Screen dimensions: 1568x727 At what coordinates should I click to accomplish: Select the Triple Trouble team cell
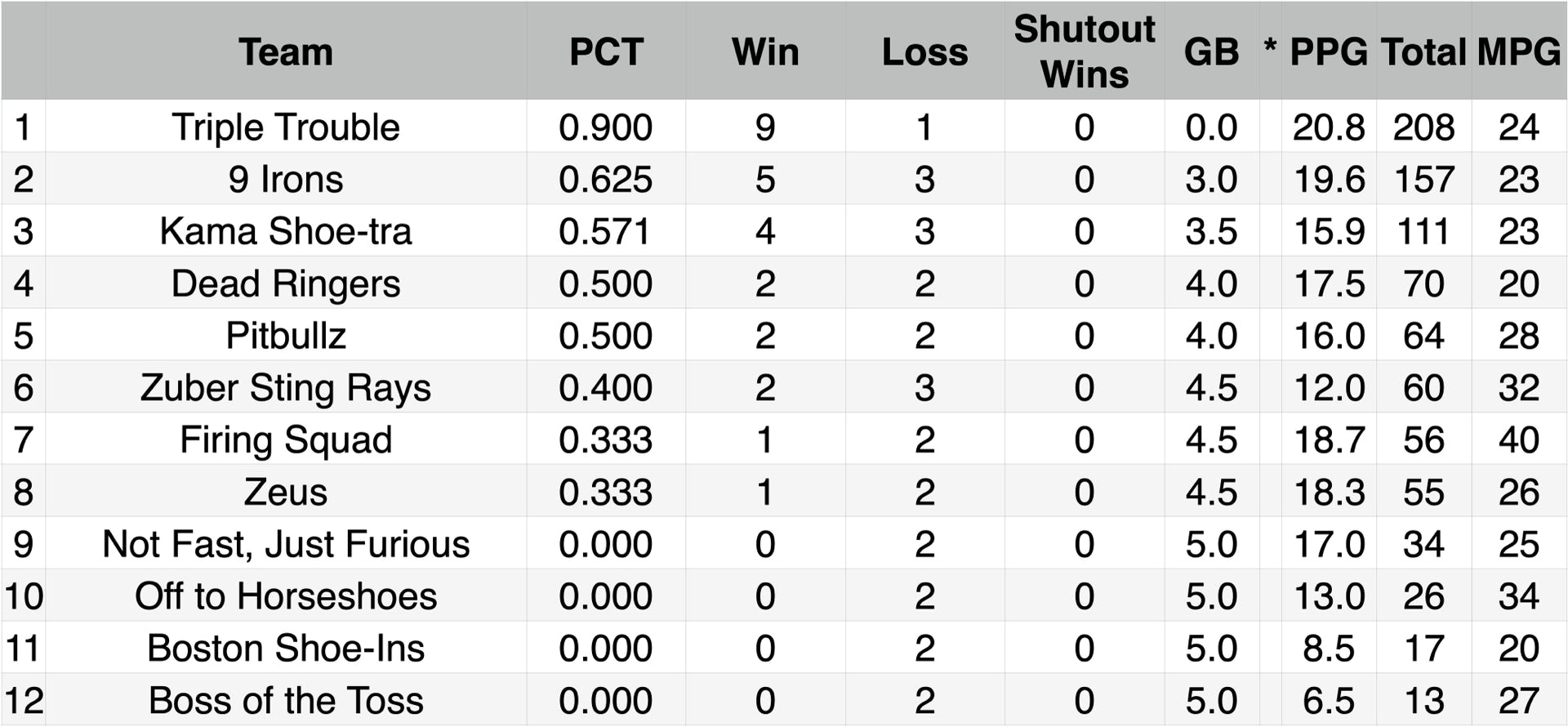click(x=286, y=127)
